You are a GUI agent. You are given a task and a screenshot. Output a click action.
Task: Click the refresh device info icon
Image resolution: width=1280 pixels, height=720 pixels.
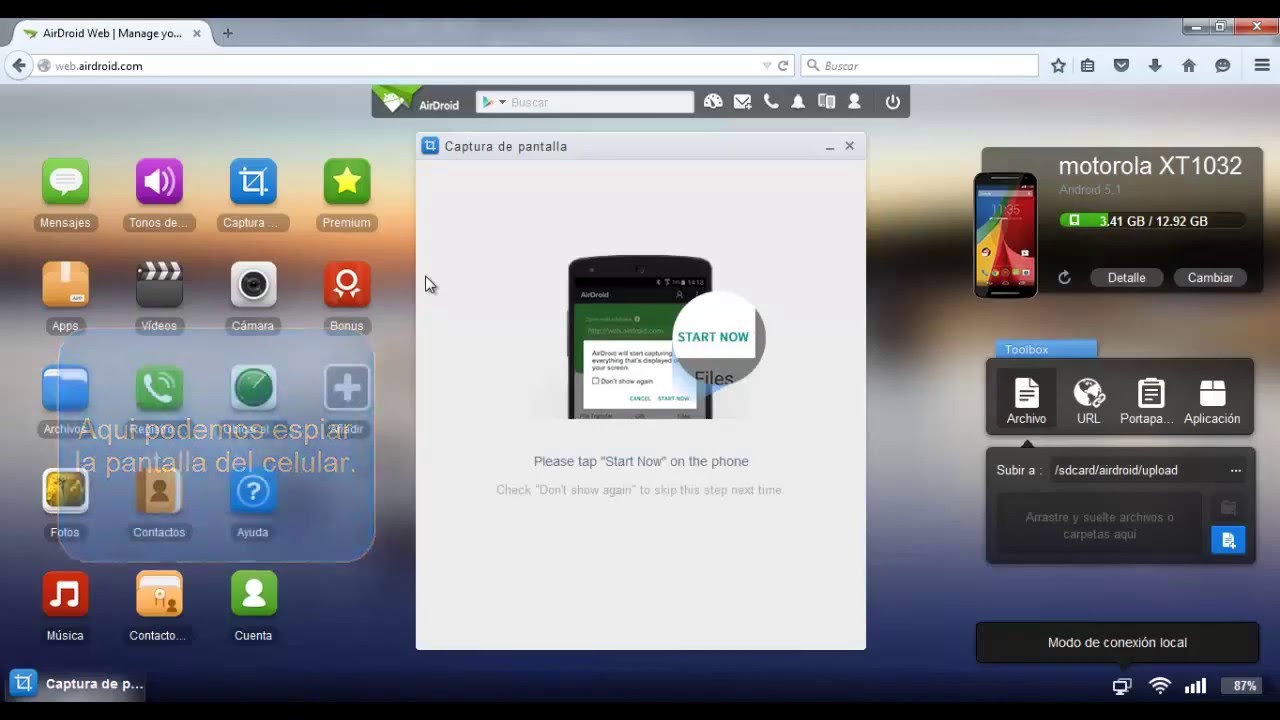[x=1064, y=278]
